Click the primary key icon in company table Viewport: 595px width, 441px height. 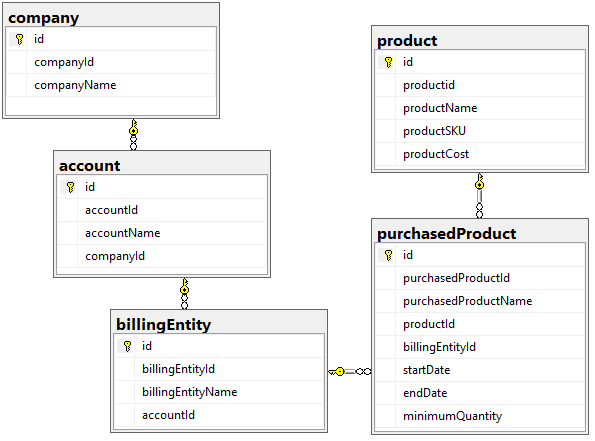tap(19, 39)
